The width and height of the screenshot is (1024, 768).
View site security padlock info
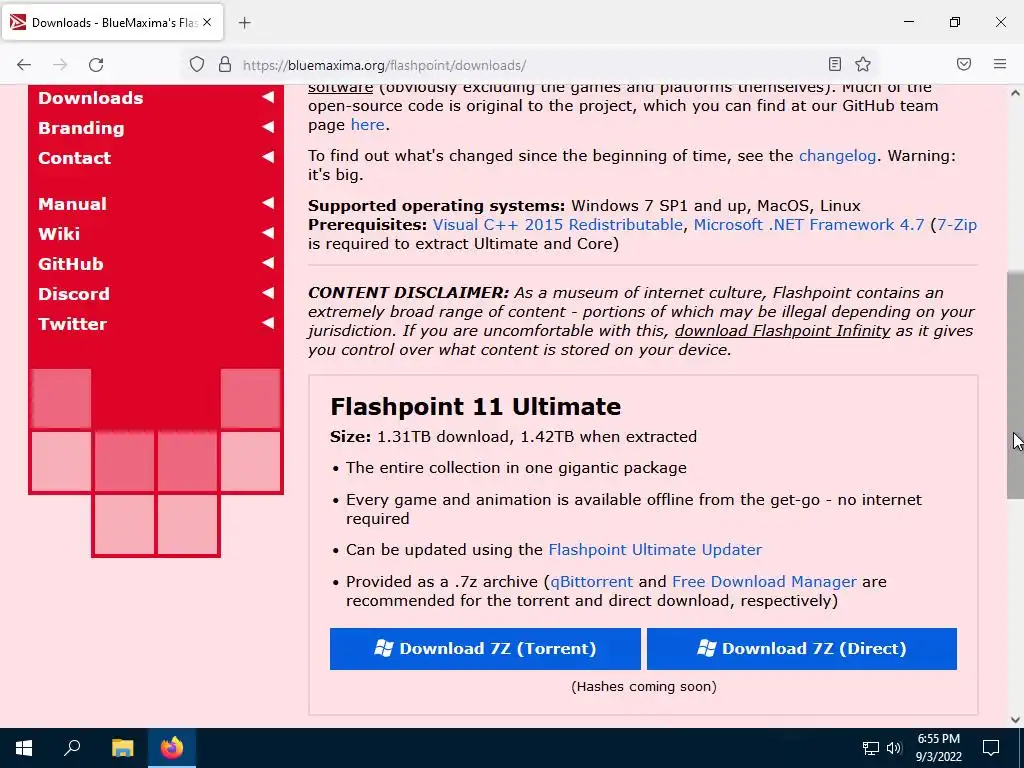pyautogui.click(x=225, y=65)
